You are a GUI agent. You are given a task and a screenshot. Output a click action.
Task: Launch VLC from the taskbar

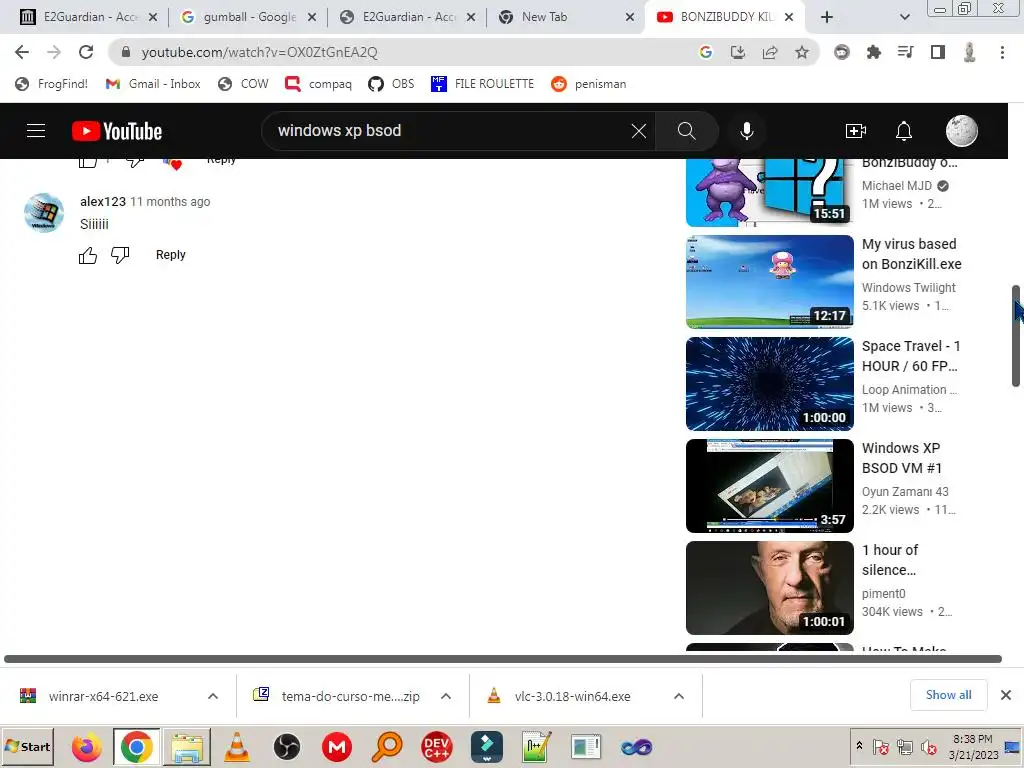coord(237,747)
